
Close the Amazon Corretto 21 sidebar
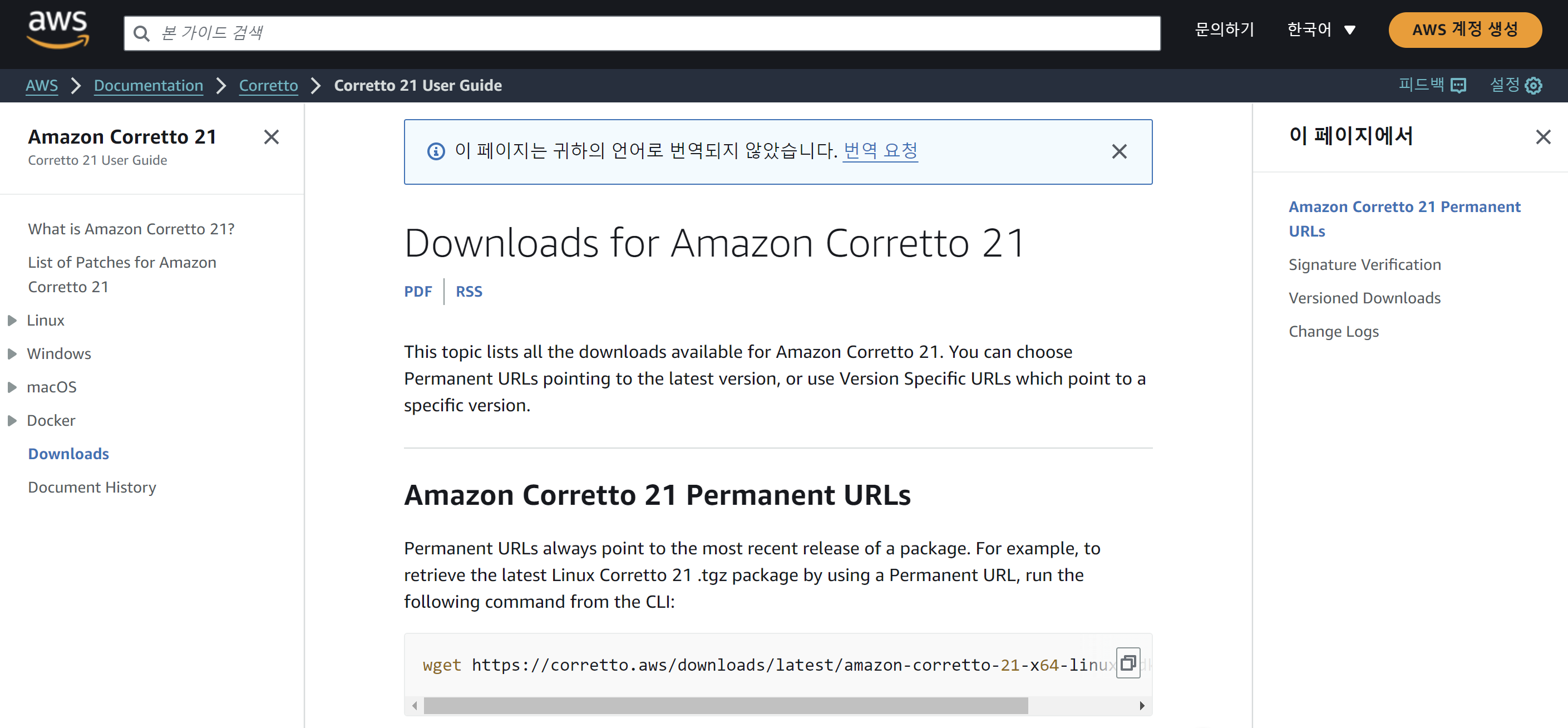pos(272,137)
